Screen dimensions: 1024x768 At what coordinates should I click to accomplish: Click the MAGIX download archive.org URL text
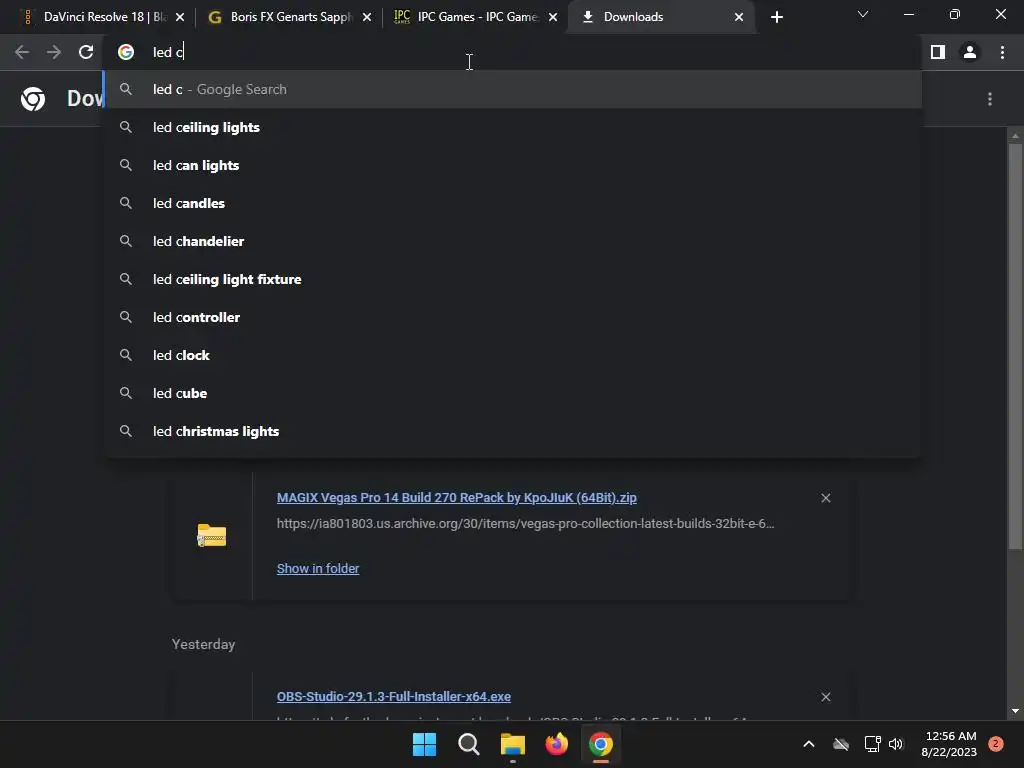pyautogui.click(x=525, y=524)
